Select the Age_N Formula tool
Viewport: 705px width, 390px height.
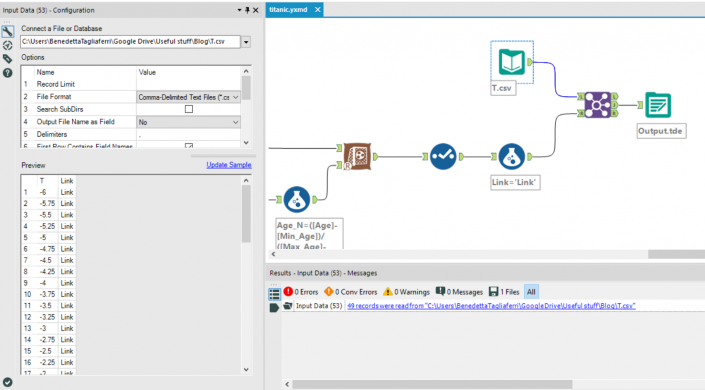[297, 199]
